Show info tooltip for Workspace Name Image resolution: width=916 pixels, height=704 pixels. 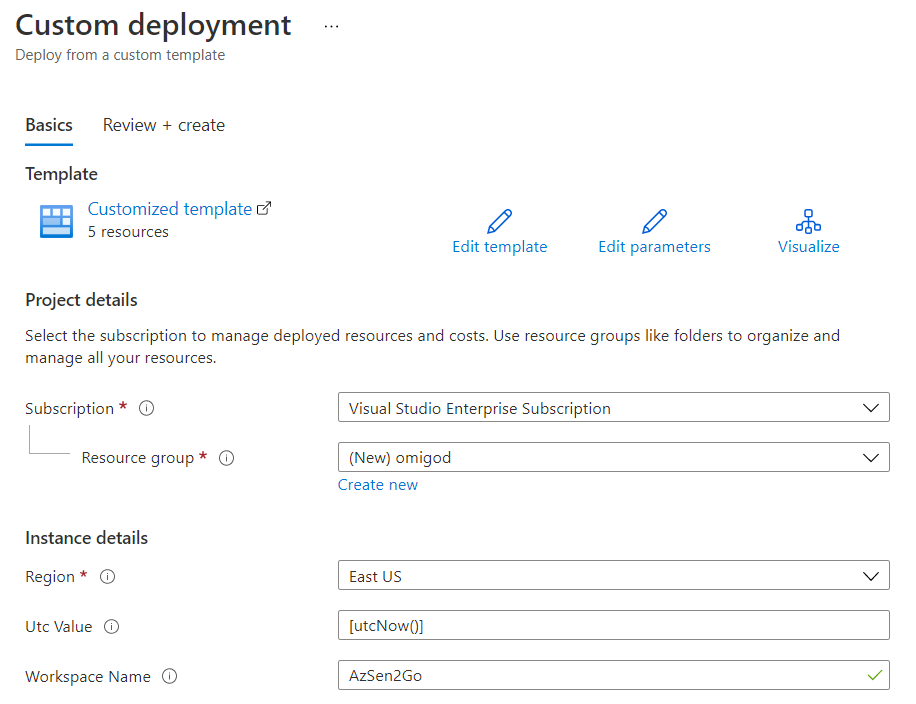(169, 676)
